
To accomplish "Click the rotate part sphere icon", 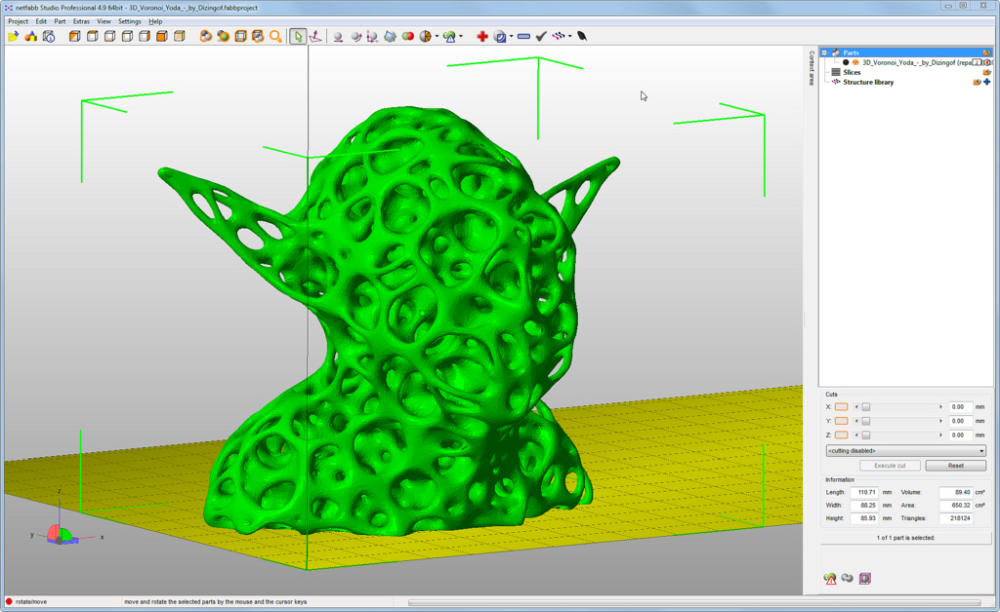I will click(356, 37).
